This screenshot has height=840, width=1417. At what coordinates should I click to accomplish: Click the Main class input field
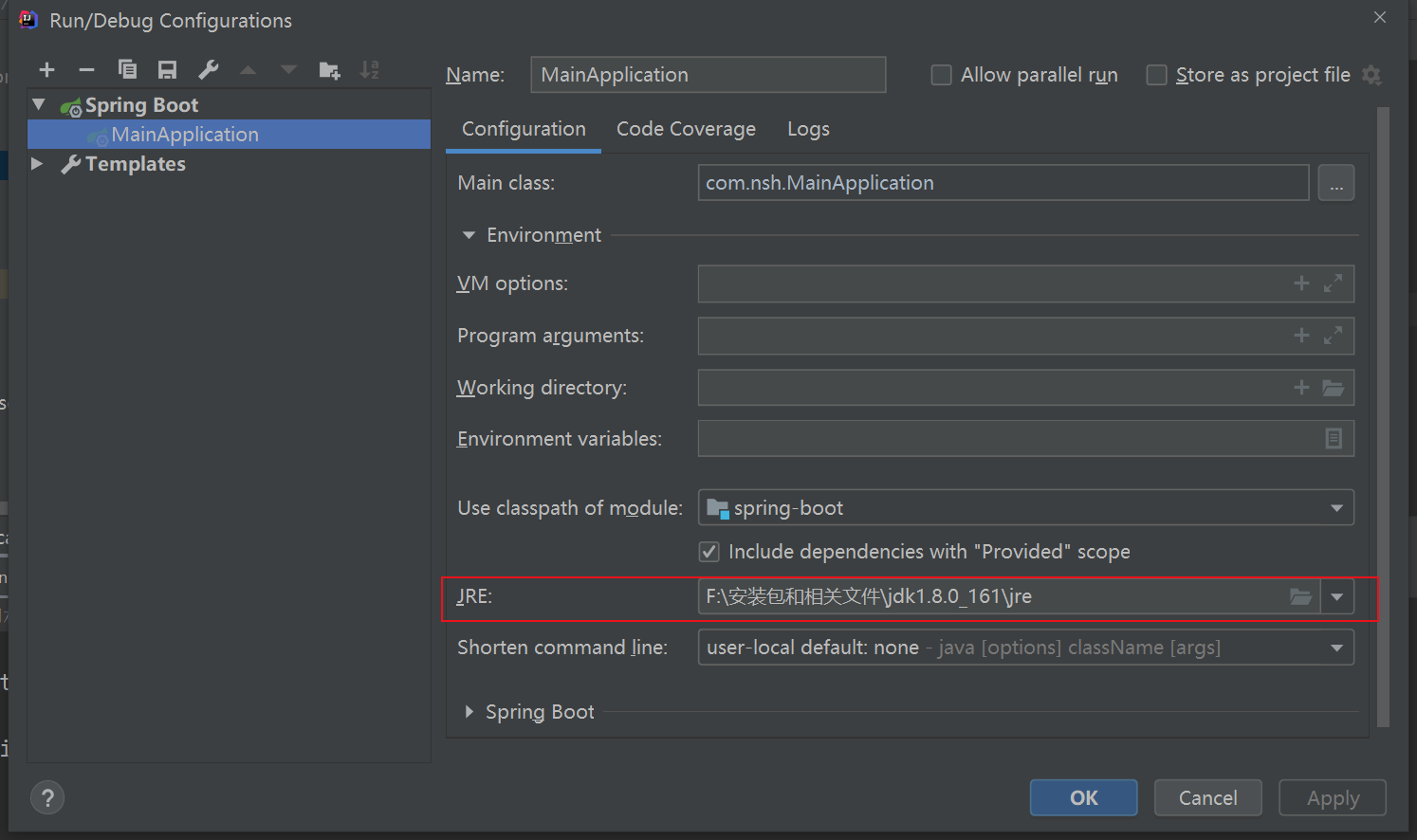(x=1003, y=183)
